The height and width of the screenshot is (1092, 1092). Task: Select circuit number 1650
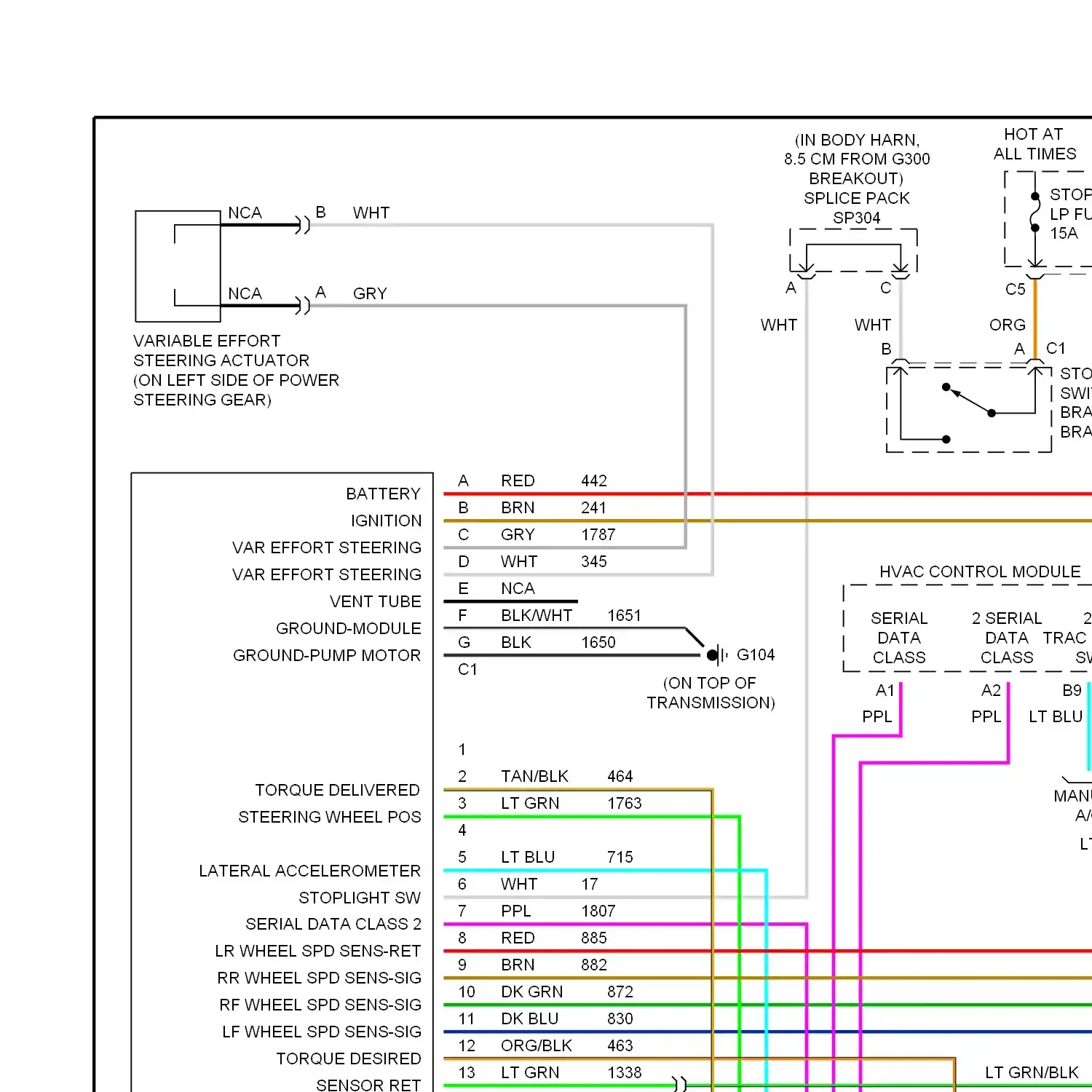[598, 642]
